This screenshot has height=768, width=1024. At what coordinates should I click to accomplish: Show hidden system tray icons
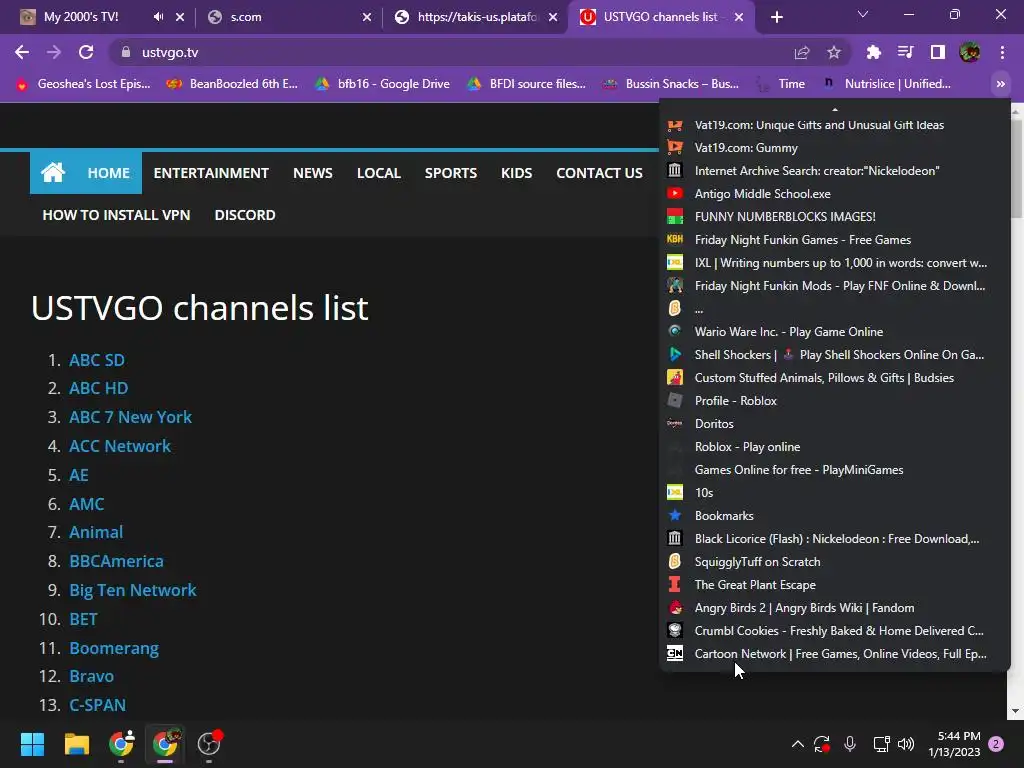pyautogui.click(x=797, y=744)
